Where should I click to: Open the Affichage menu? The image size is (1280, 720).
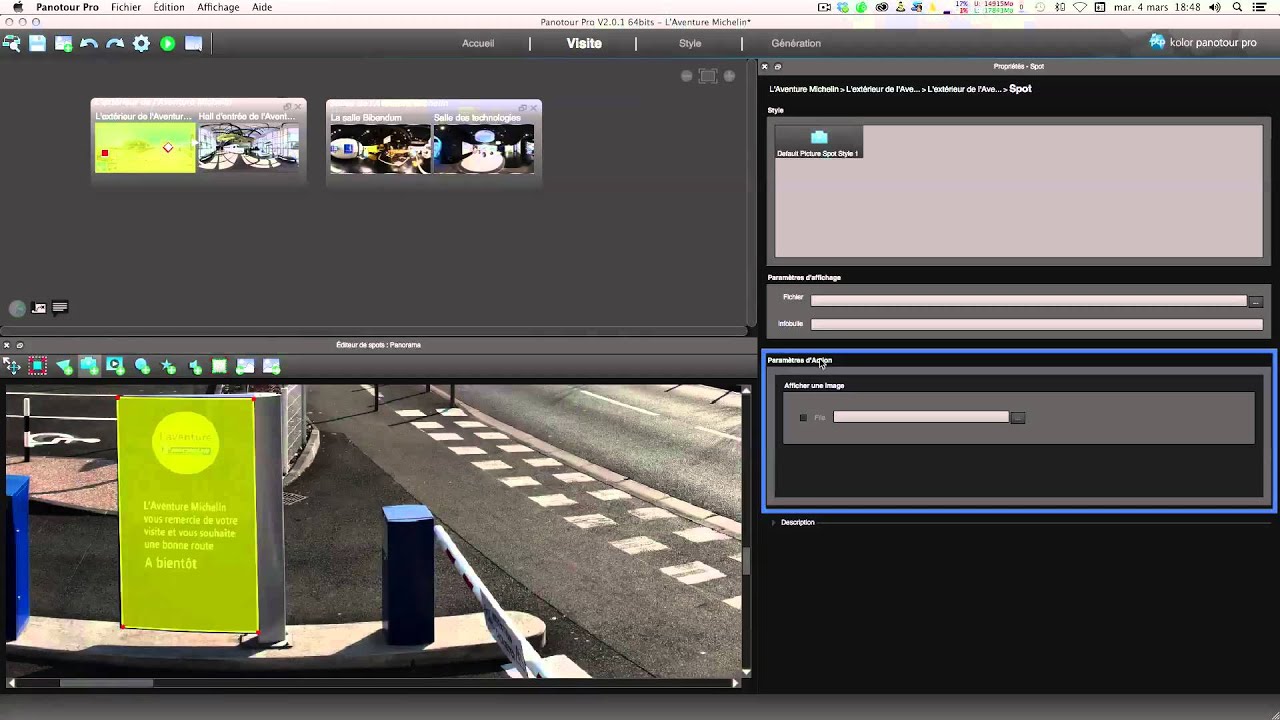click(x=218, y=7)
